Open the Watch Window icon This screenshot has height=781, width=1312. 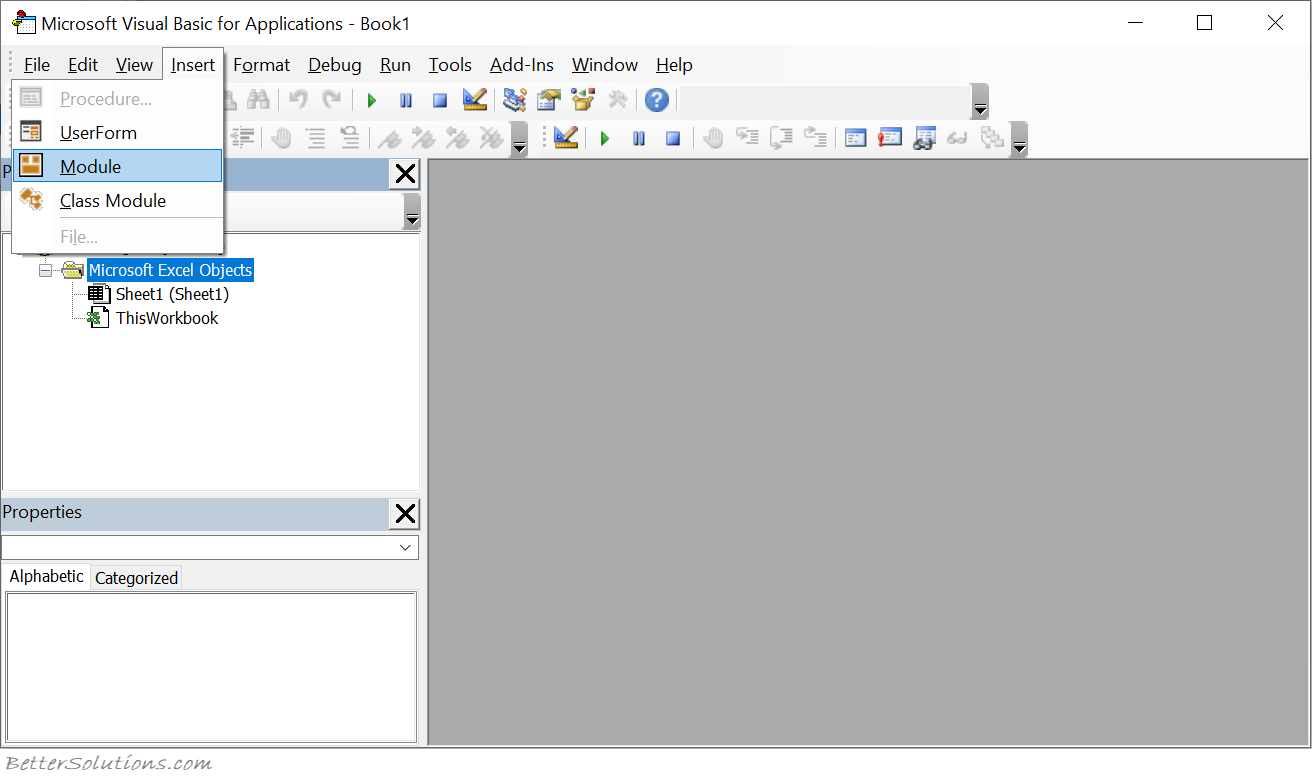[924, 138]
